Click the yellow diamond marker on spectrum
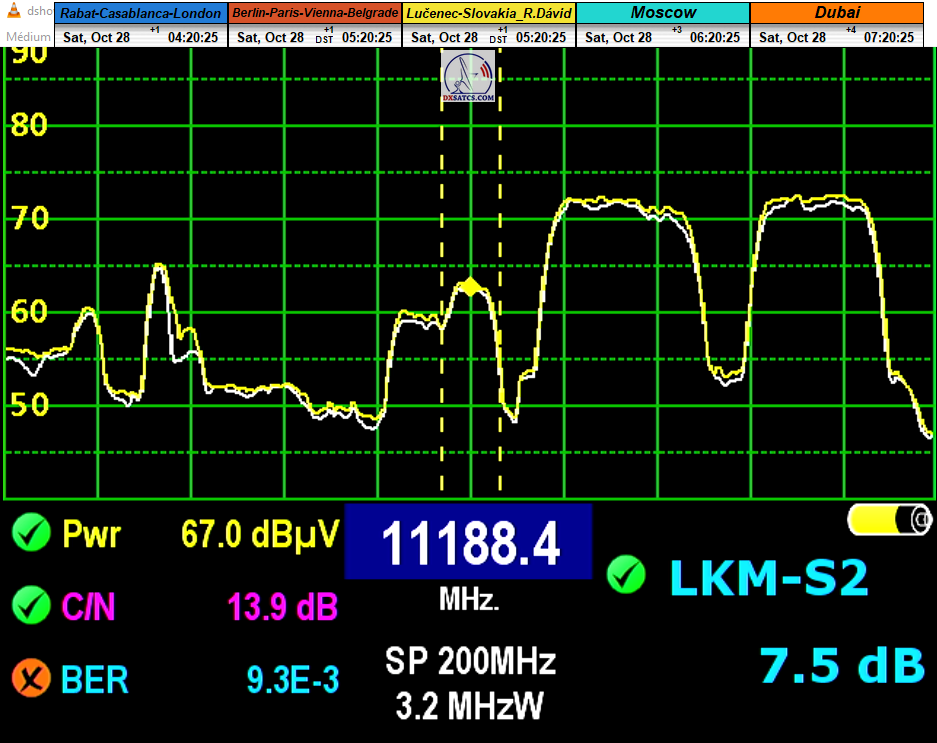This screenshot has height=743, width=937. click(x=468, y=288)
